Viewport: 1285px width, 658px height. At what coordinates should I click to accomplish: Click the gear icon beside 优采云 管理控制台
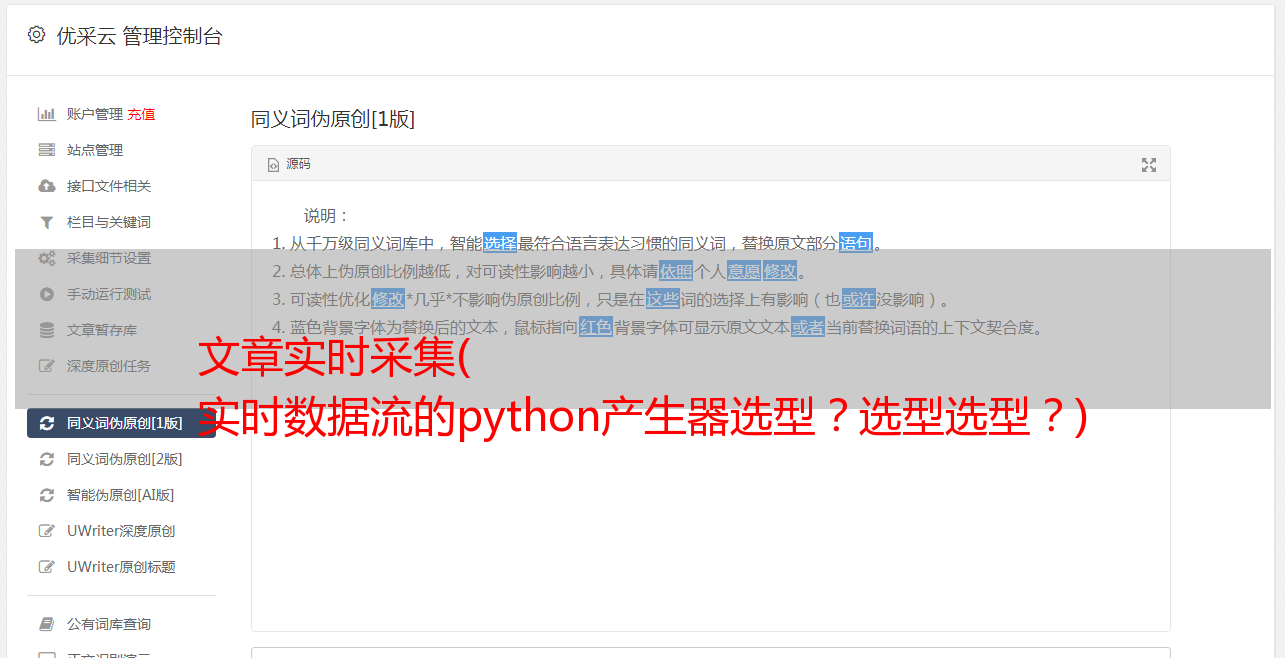click(36, 35)
